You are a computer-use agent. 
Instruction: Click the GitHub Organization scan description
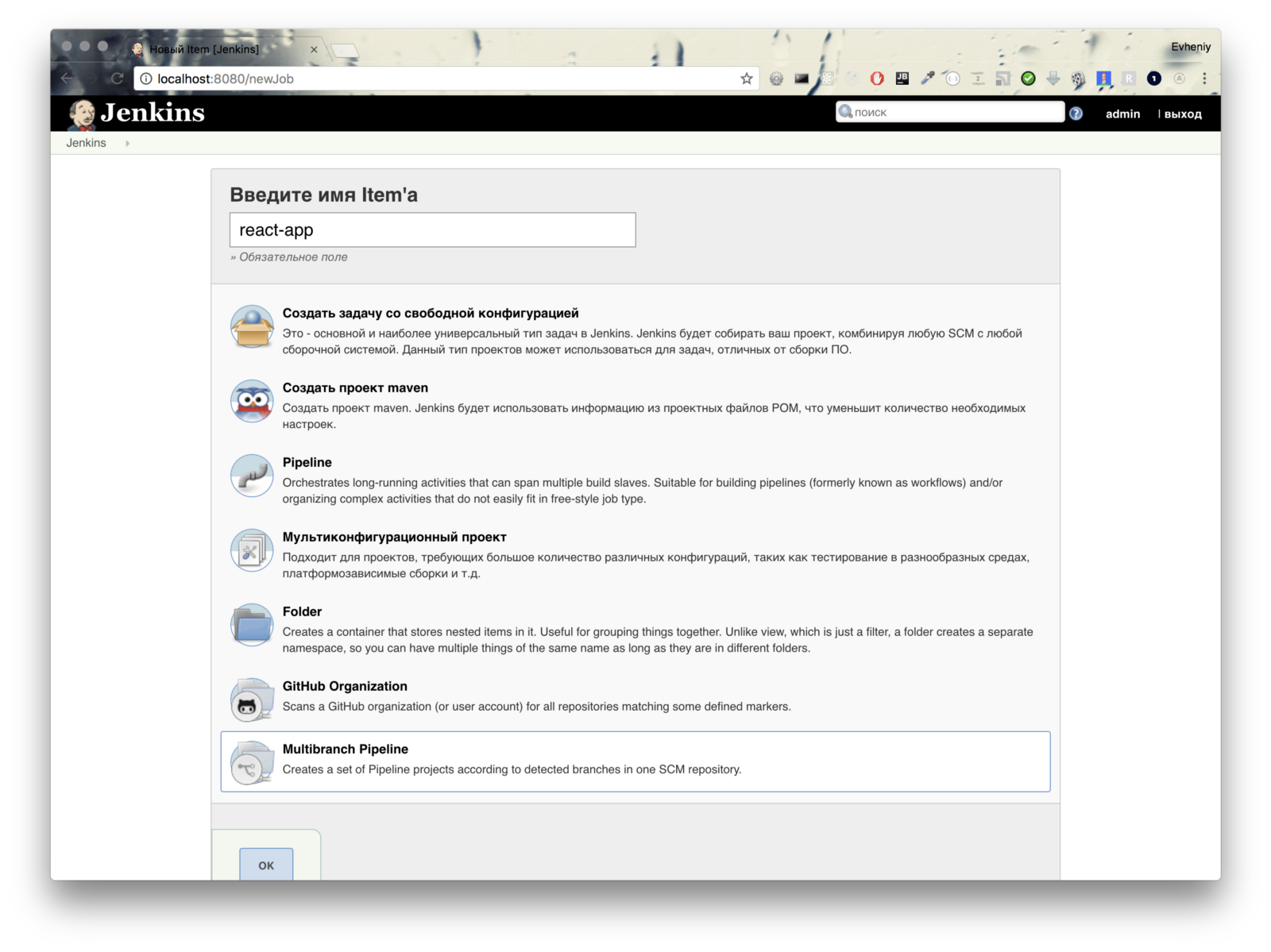[x=537, y=707]
